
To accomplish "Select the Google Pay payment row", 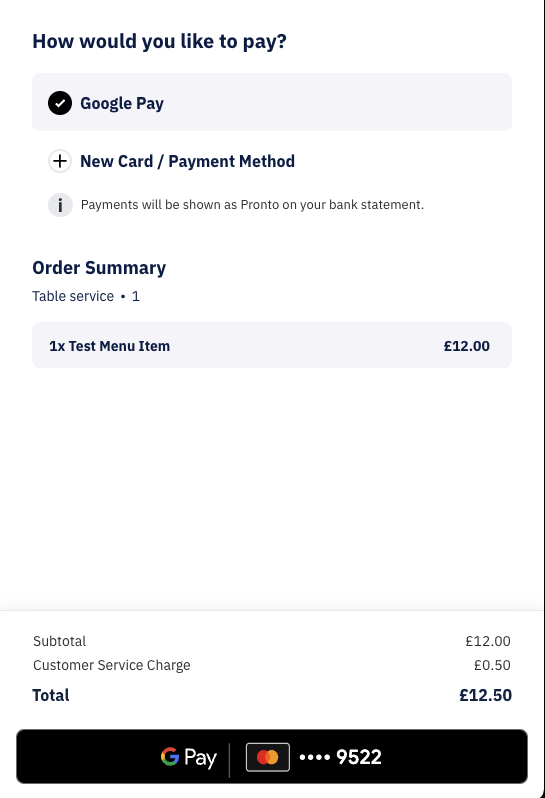I will (x=272, y=102).
